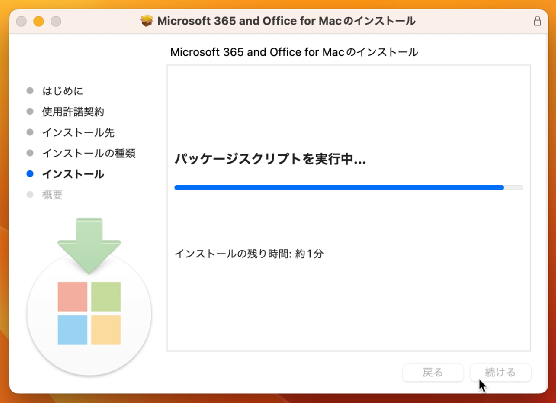The width and height of the screenshot is (556, 403).
Task: Select the current インストール step
Action: 73,174
